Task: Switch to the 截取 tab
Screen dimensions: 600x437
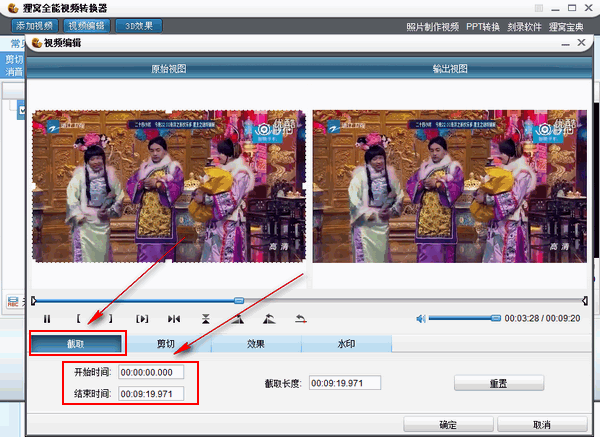Action: 76,344
